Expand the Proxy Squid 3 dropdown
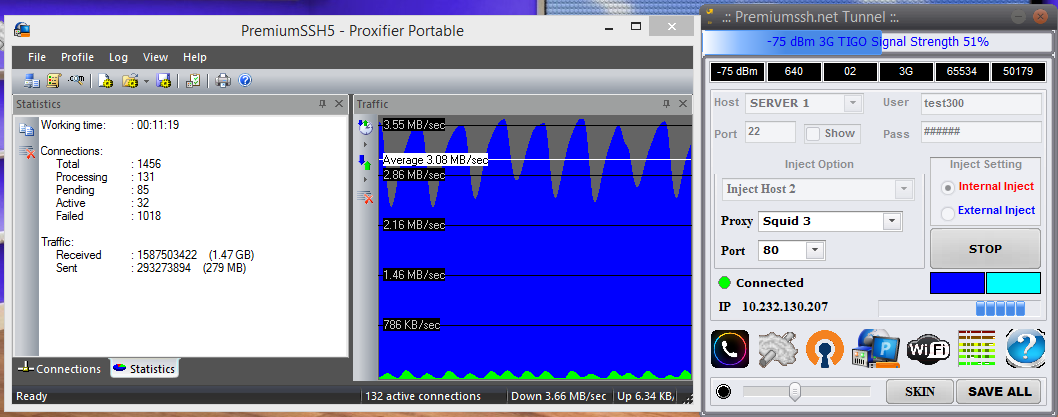The image size is (1058, 417). pos(890,221)
